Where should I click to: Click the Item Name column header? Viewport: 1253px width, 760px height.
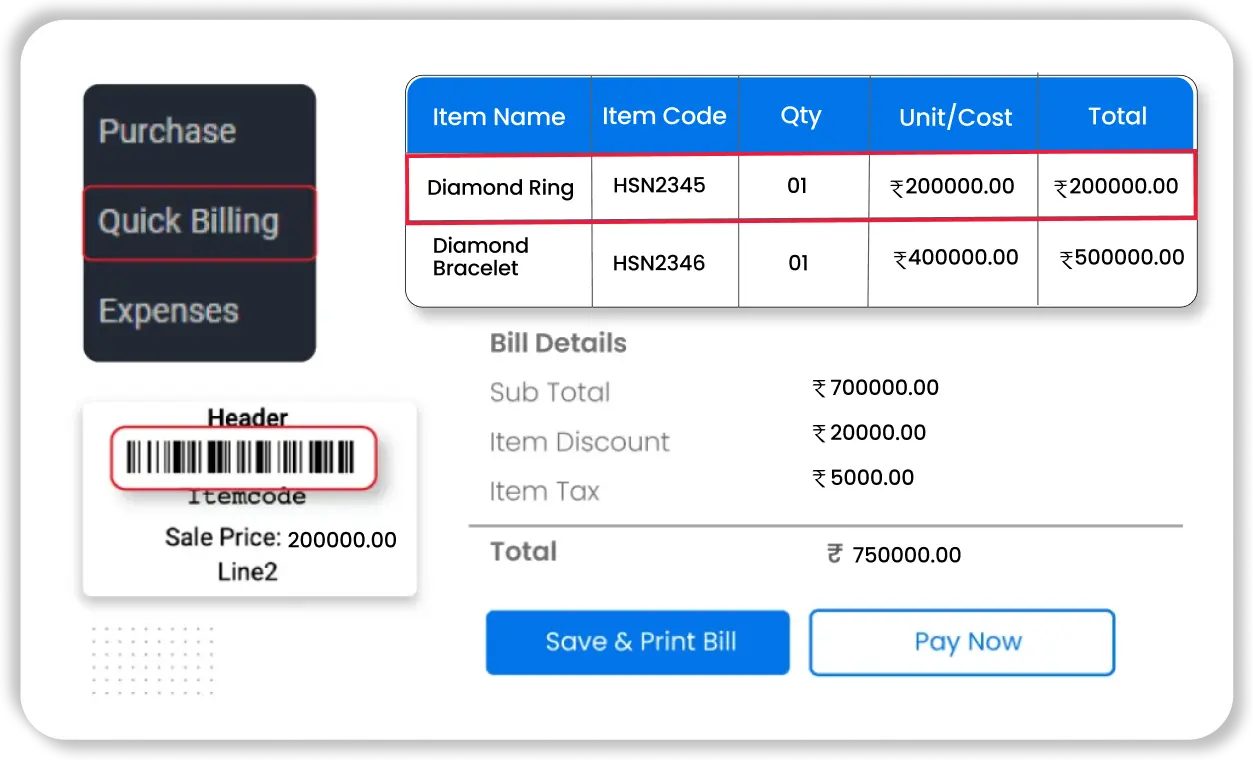(499, 115)
